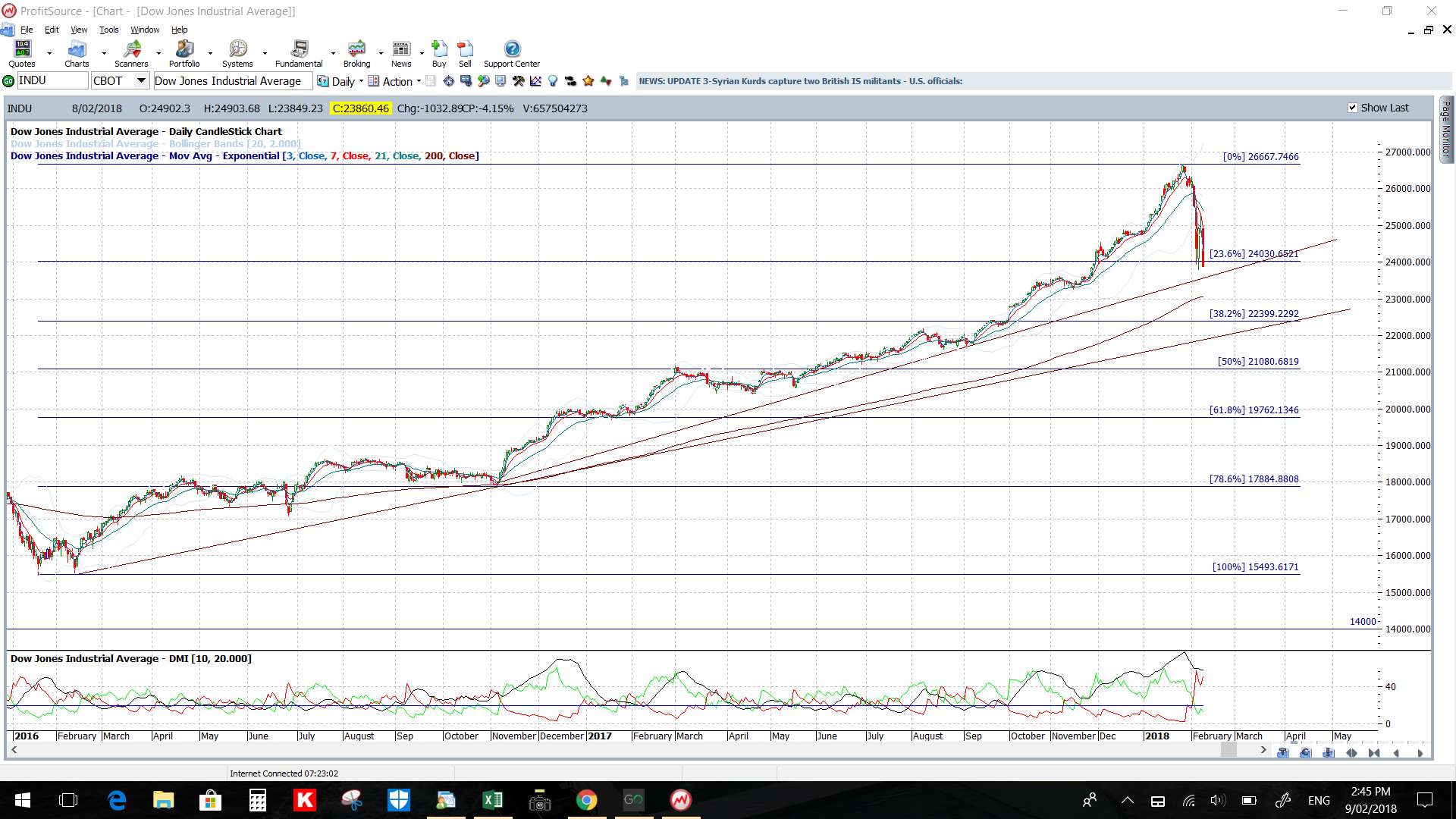Expand the Portfolio dropdown arrow
Screen dimensions: 1456x819
click(x=210, y=54)
